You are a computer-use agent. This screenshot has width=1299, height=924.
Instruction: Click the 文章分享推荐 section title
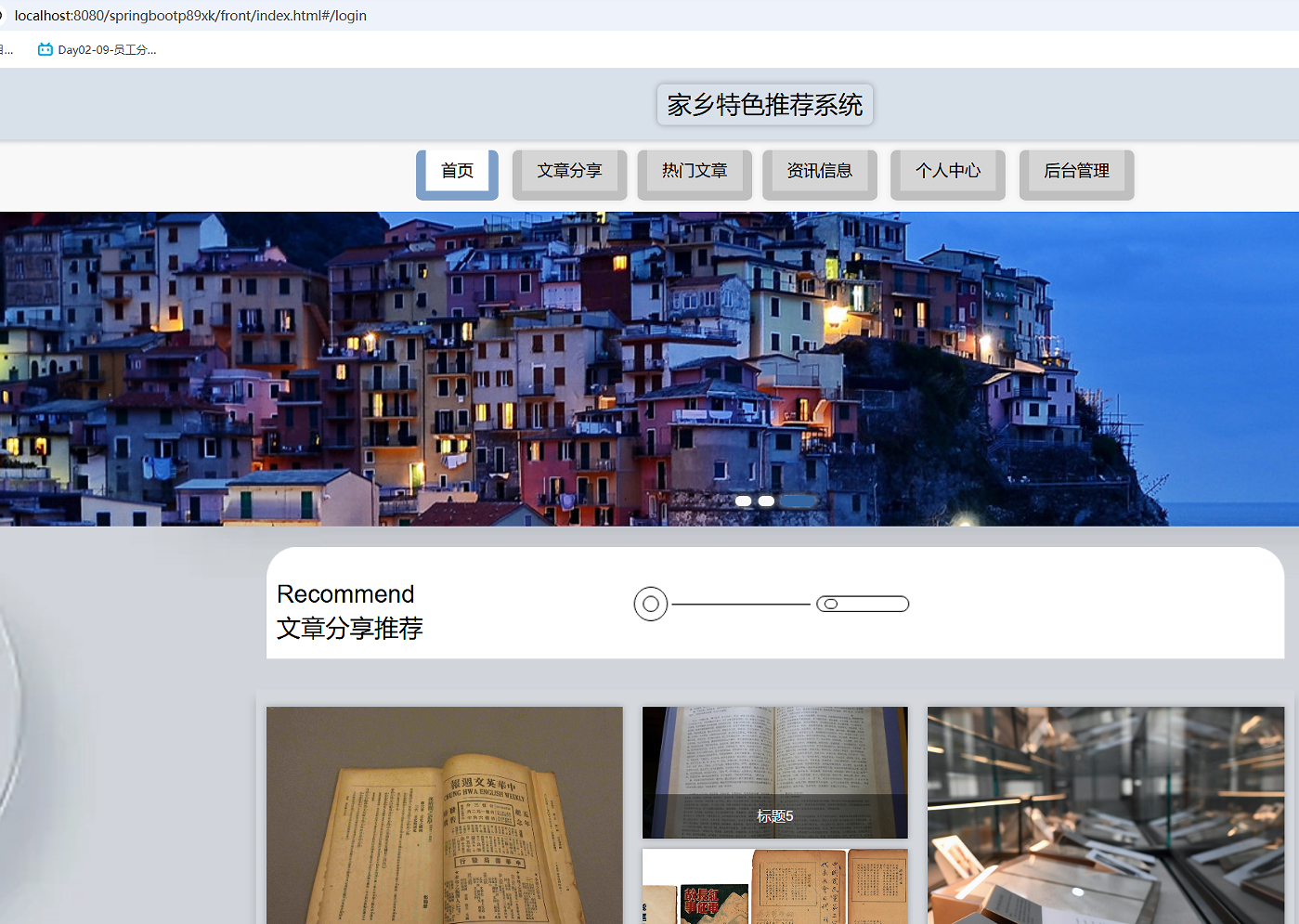click(x=350, y=629)
